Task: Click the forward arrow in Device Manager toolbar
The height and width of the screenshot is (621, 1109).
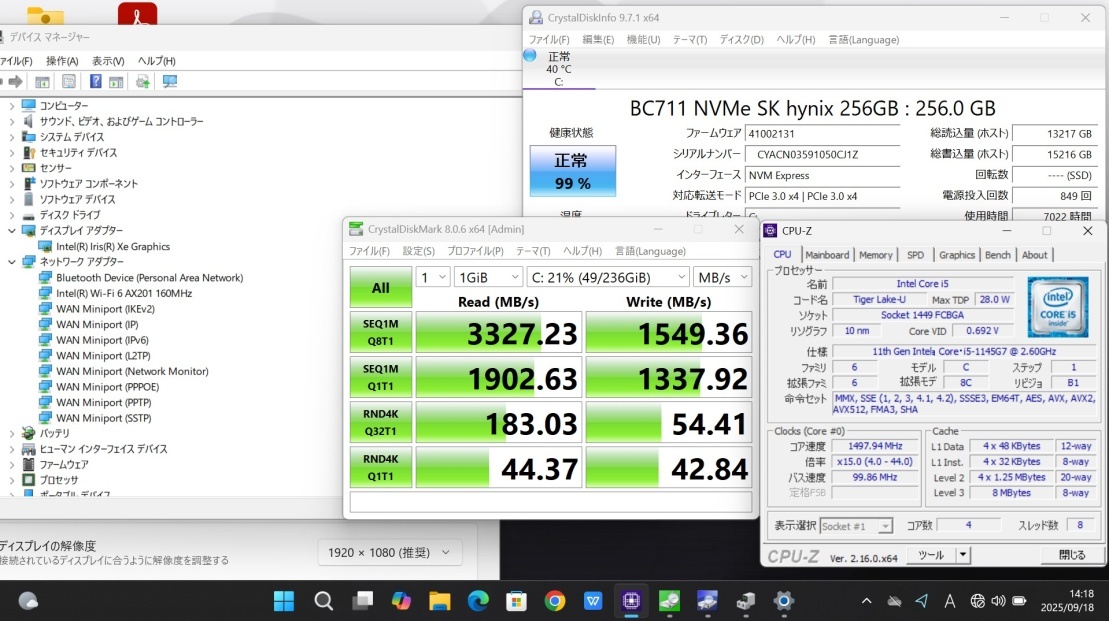Action: pos(15,82)
